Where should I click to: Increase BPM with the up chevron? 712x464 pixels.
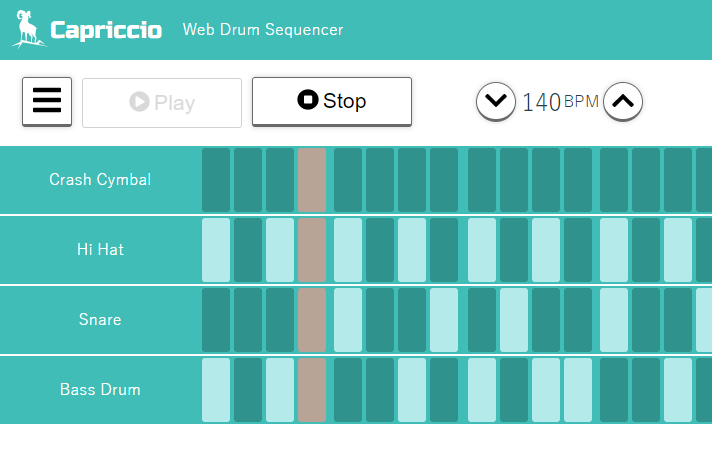[623, 101]
